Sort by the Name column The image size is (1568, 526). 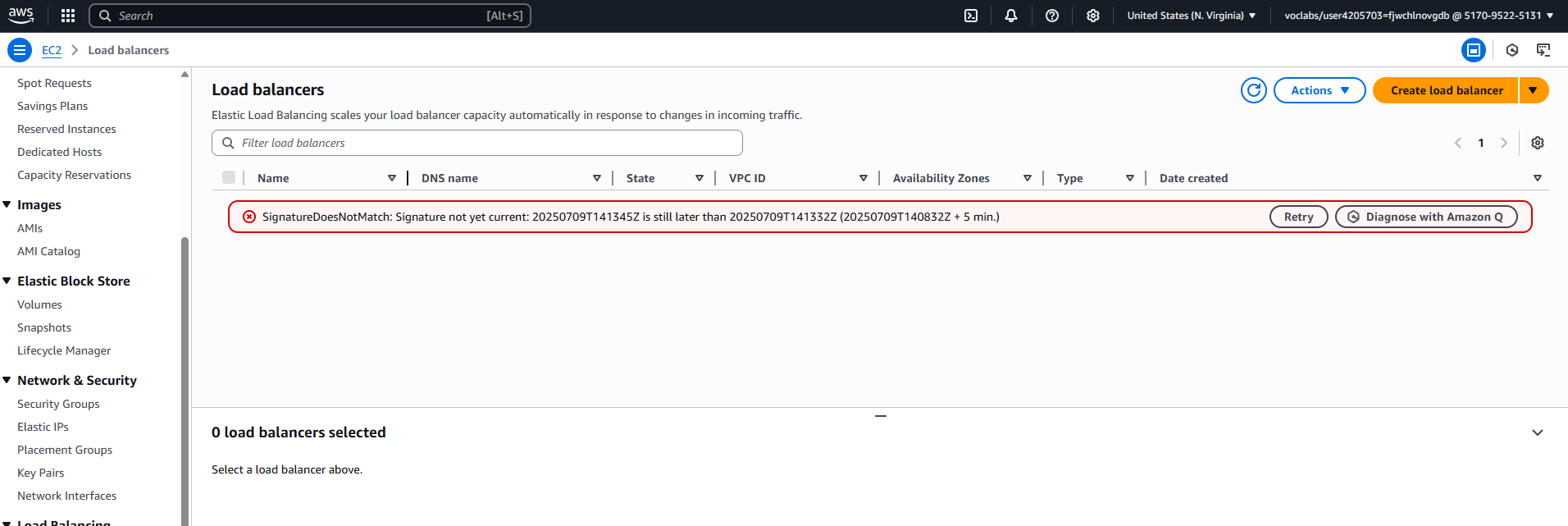coord(392,178)
